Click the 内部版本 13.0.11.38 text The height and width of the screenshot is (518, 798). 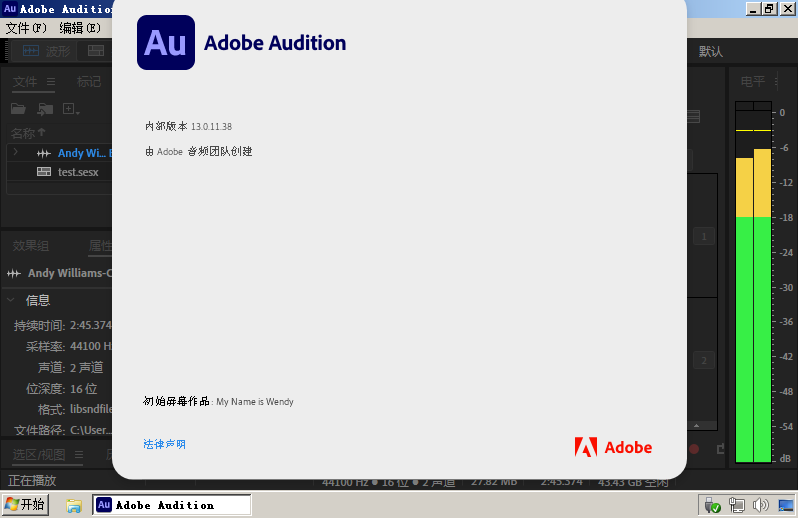pyautogui.click(x=188, y=126)
